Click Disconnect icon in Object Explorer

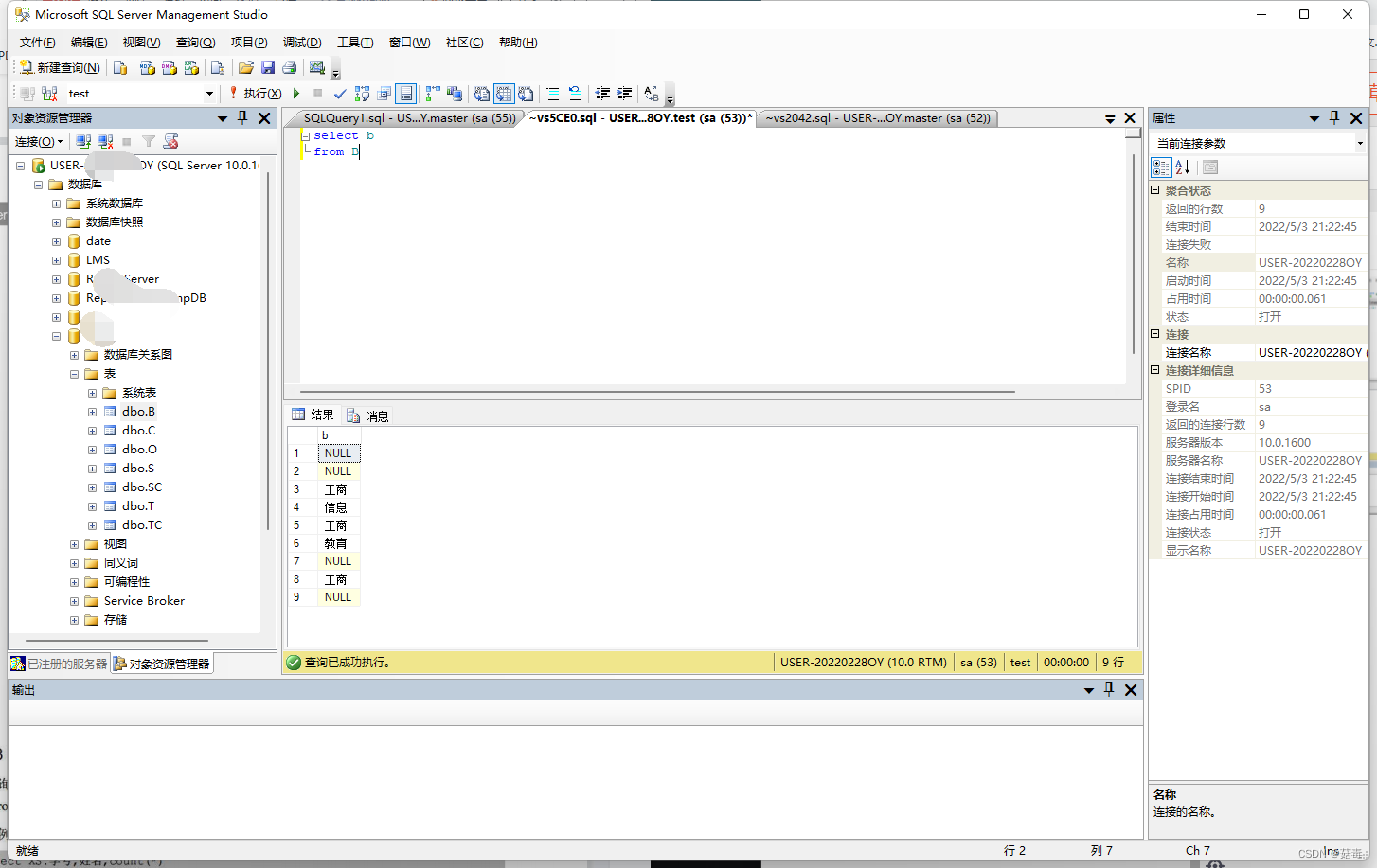(105, 141)
